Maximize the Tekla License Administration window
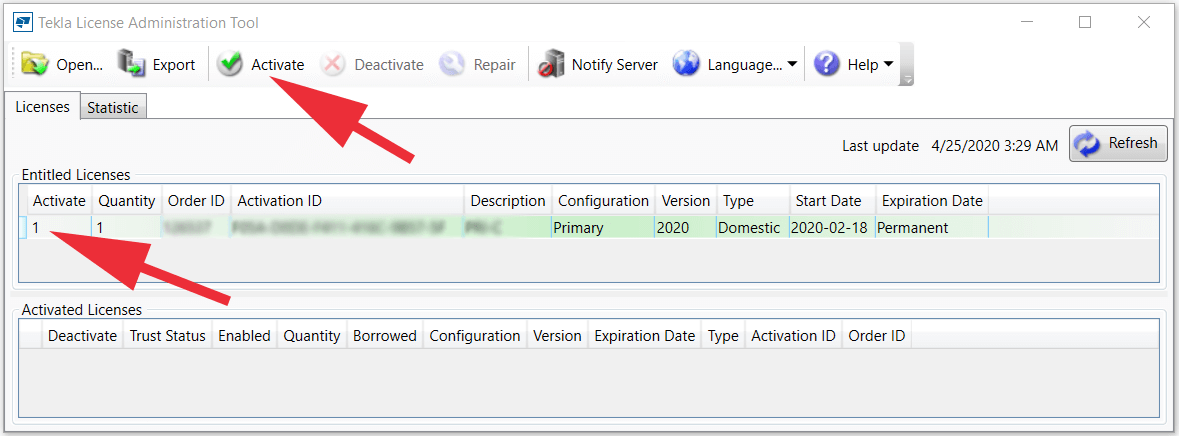This screenshot has width=1179, height=436. 1085,23
